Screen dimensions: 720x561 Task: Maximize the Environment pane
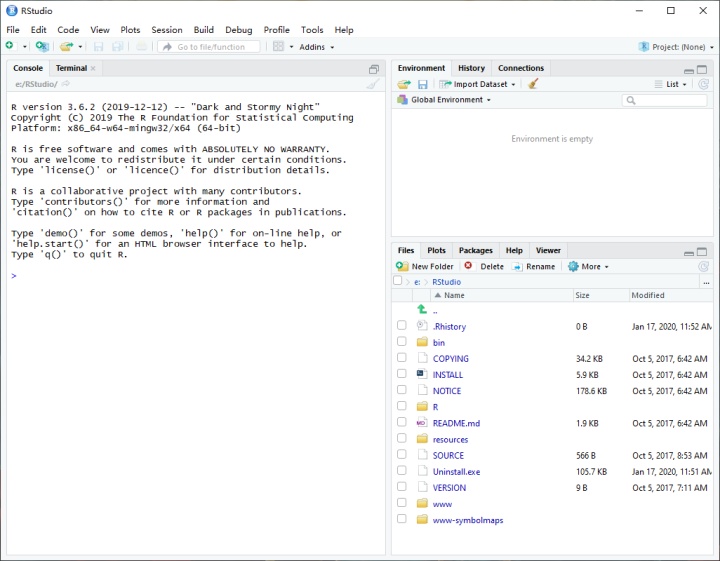(x=702, y=70)
